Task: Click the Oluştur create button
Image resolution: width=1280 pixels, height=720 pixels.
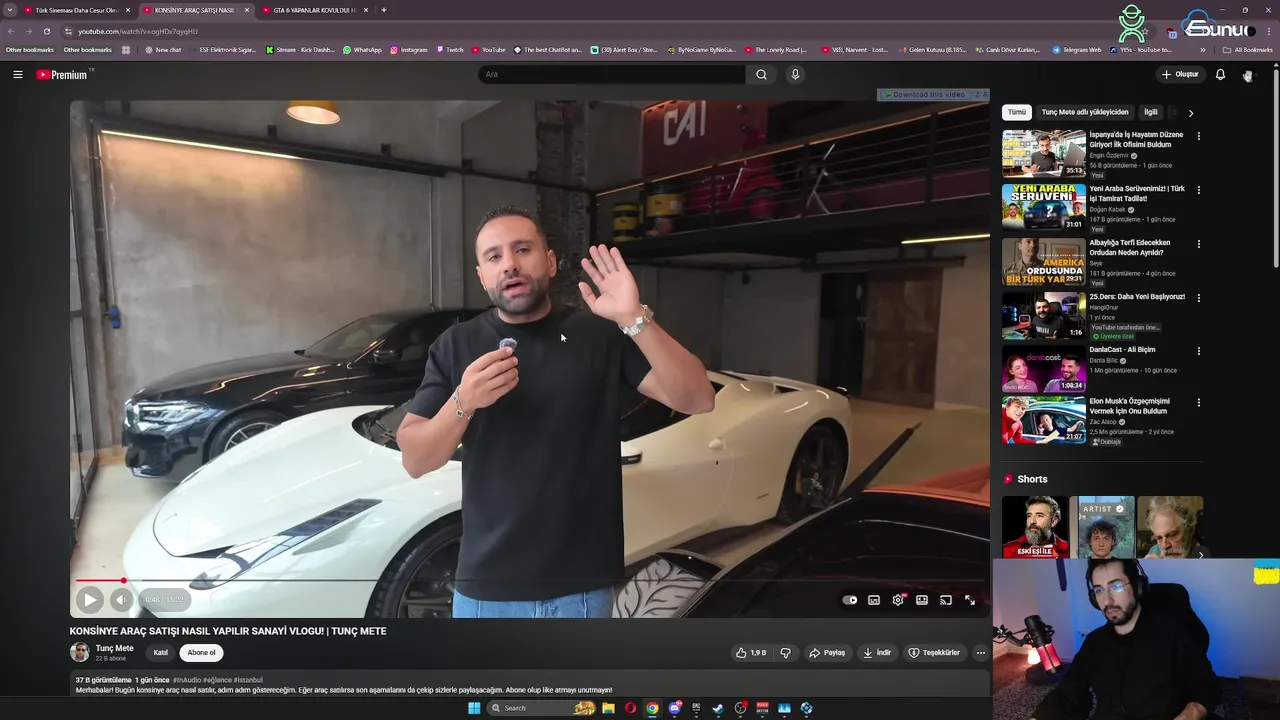Action: coord(1180,74)
